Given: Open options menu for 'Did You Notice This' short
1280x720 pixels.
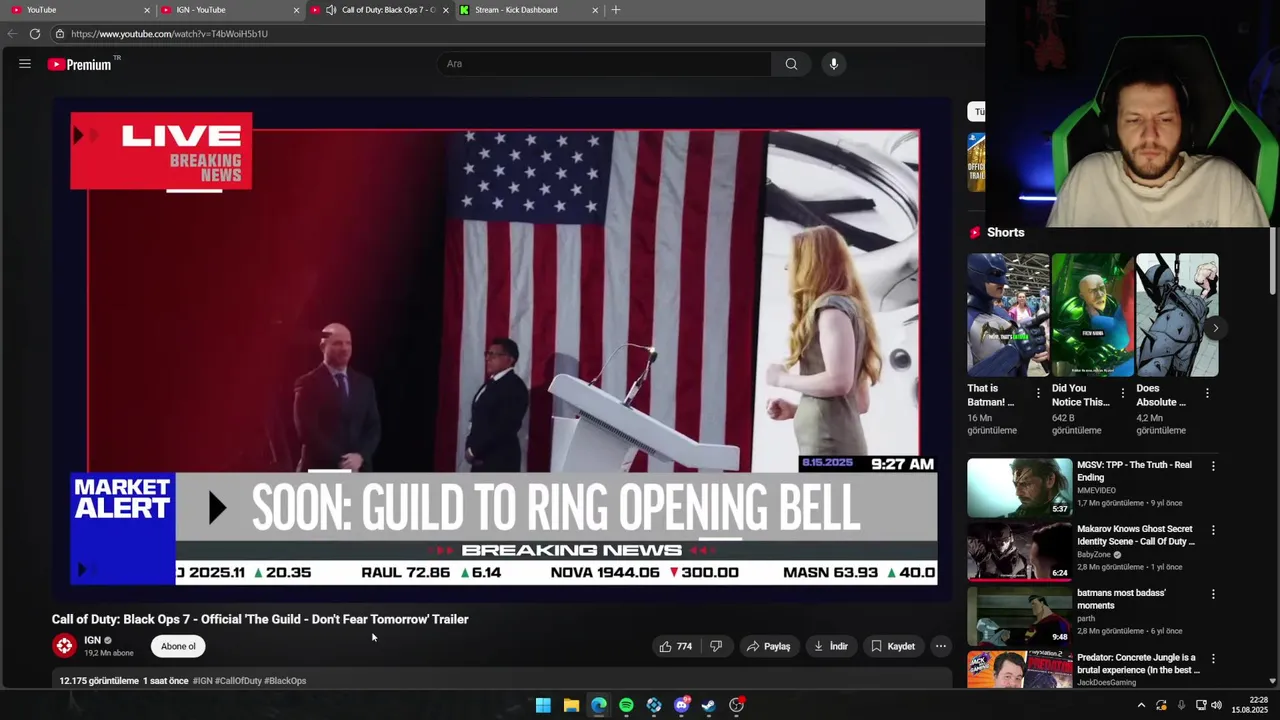Looking at the screenshot, I should click(x=1123, y=394).
